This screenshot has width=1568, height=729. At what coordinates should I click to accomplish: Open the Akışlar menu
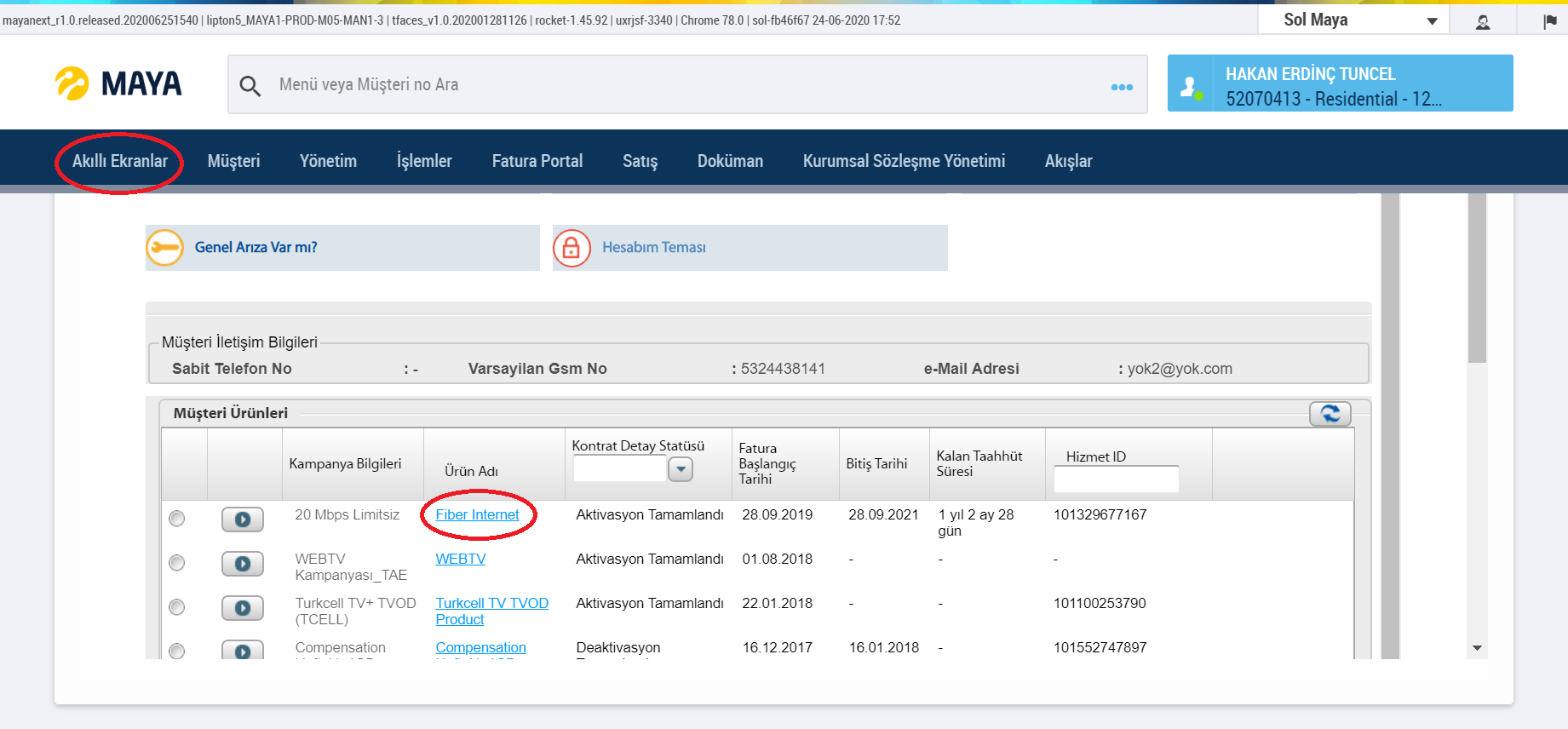point(1068,161)
